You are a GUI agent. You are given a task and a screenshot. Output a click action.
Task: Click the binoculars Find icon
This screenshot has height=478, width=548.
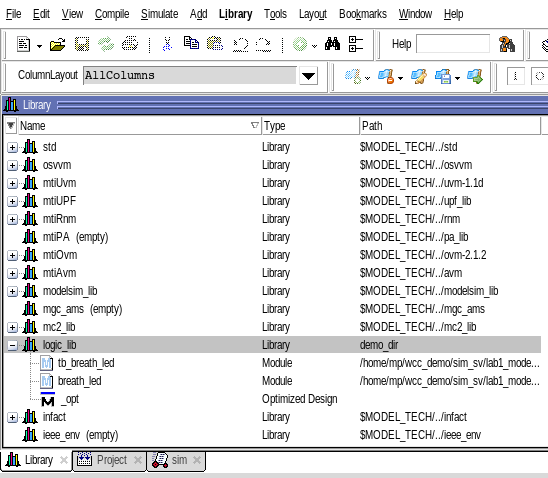click(332, 44)
